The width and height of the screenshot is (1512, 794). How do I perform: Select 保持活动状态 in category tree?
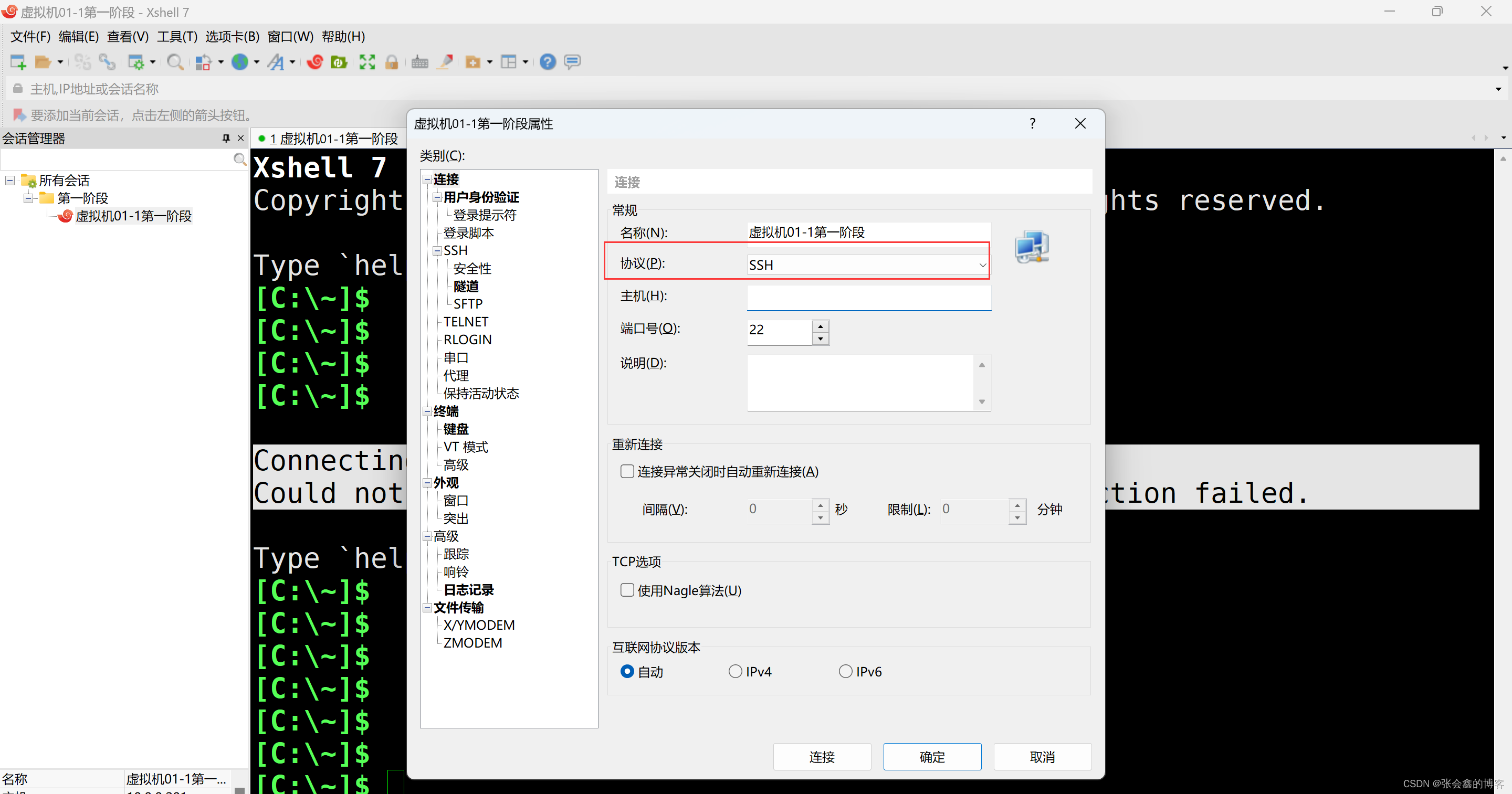[x=481, y=393]
